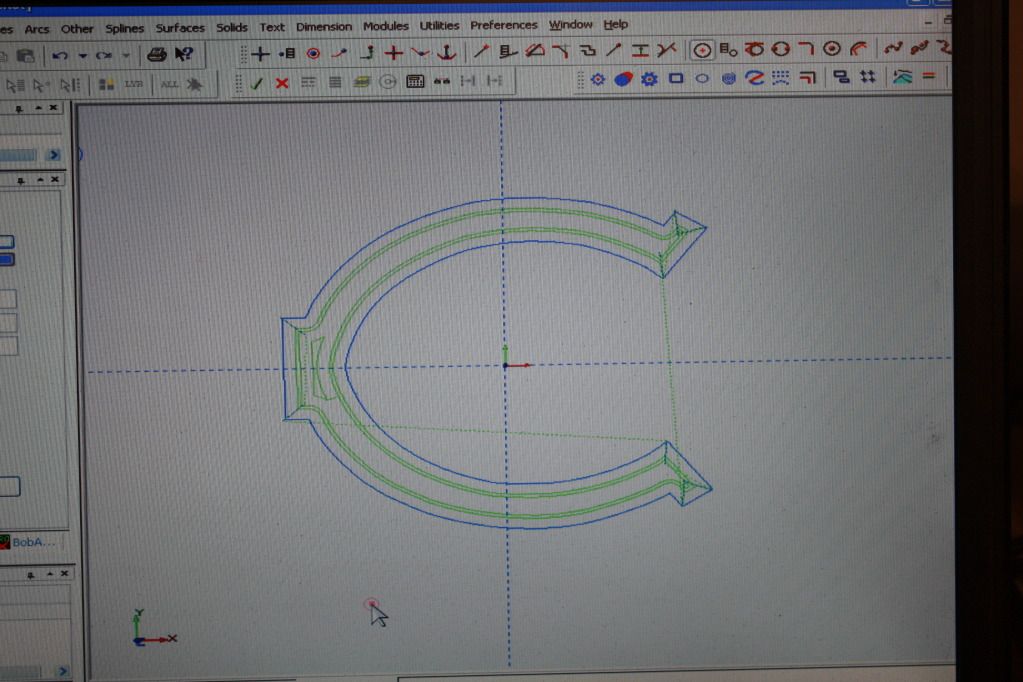The width and height of the screenshot is (1023, 682).
Task: Select the red concentric circle tool
Action: [x=832, y=48]
